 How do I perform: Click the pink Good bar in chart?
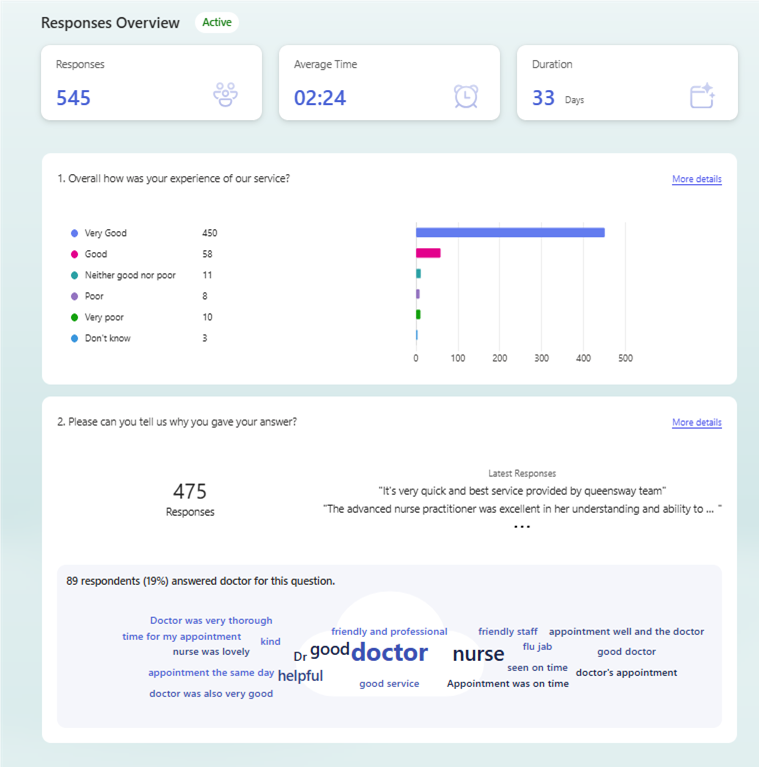click(x=428, y=253)
